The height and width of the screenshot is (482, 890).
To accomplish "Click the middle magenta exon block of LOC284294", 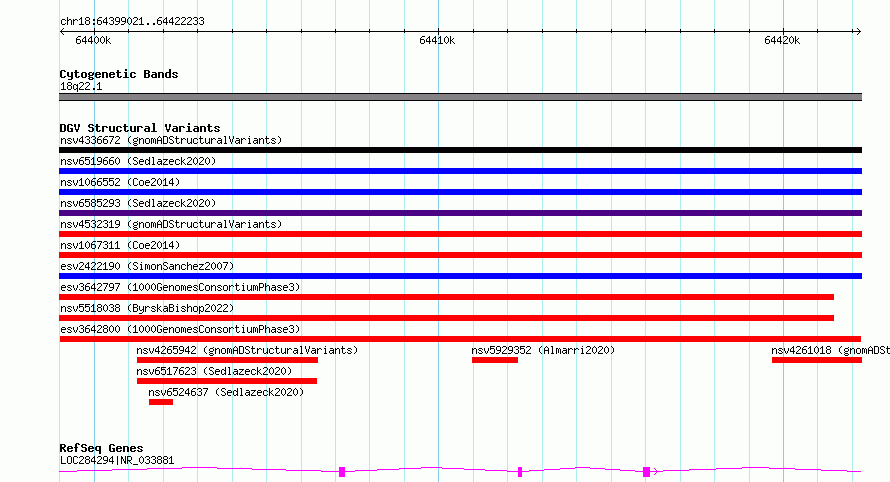I will [520, 472].
